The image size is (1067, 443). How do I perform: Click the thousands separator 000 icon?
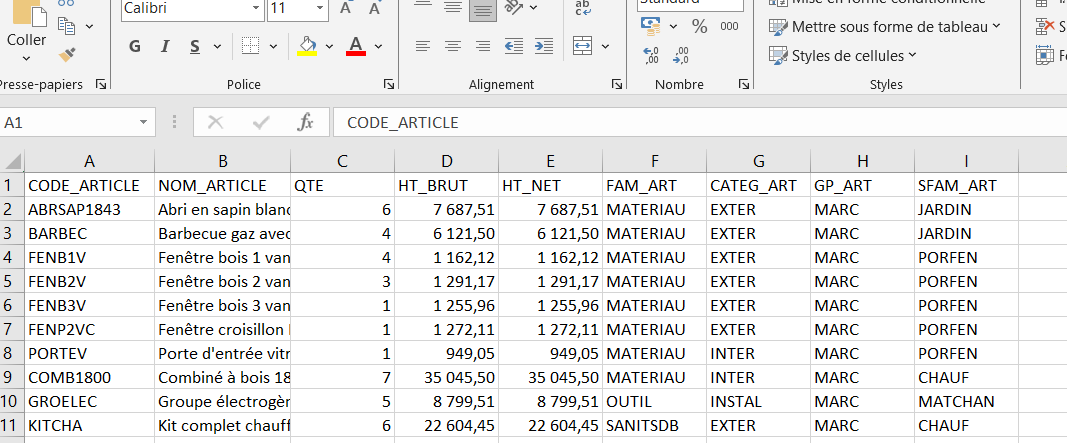(x=729, y=26)
